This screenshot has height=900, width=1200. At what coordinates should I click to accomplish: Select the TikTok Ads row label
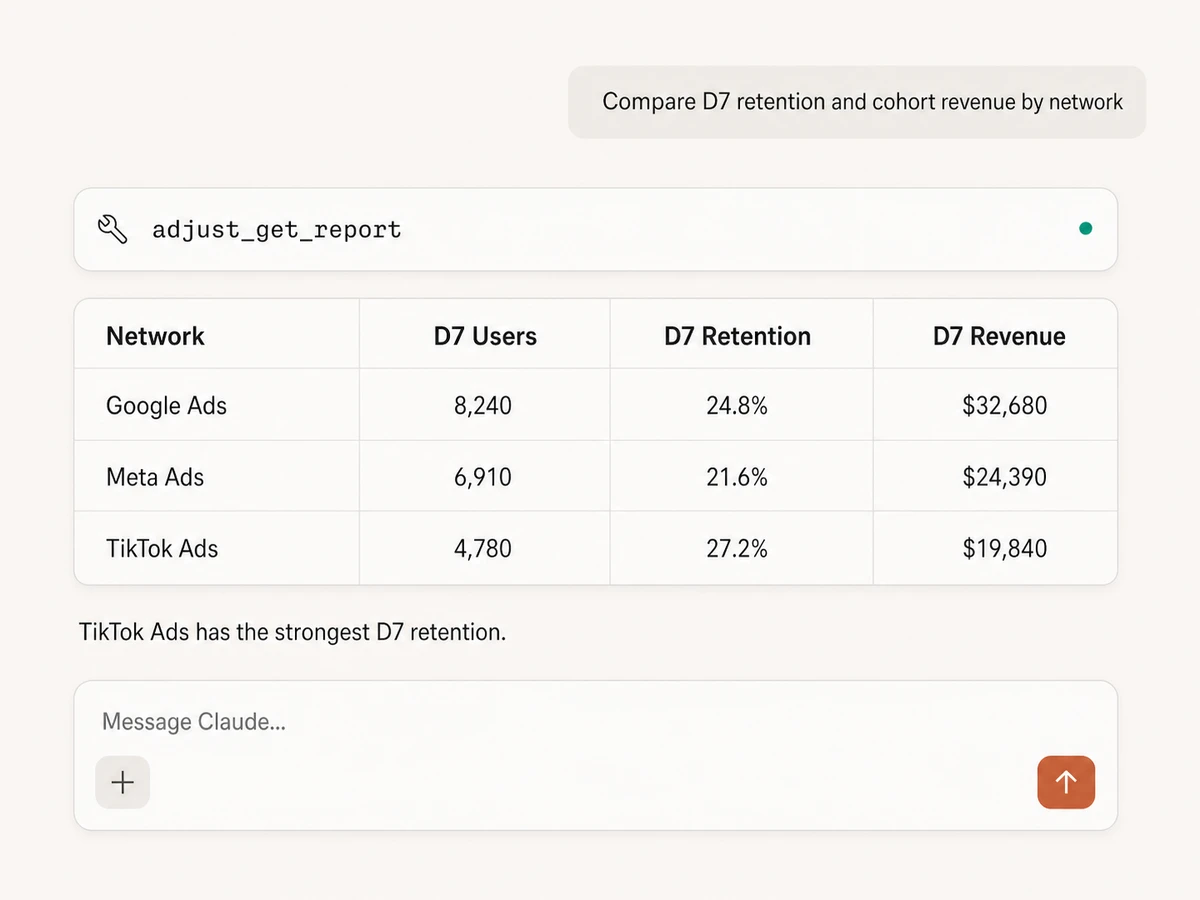(x=162, y=548)
